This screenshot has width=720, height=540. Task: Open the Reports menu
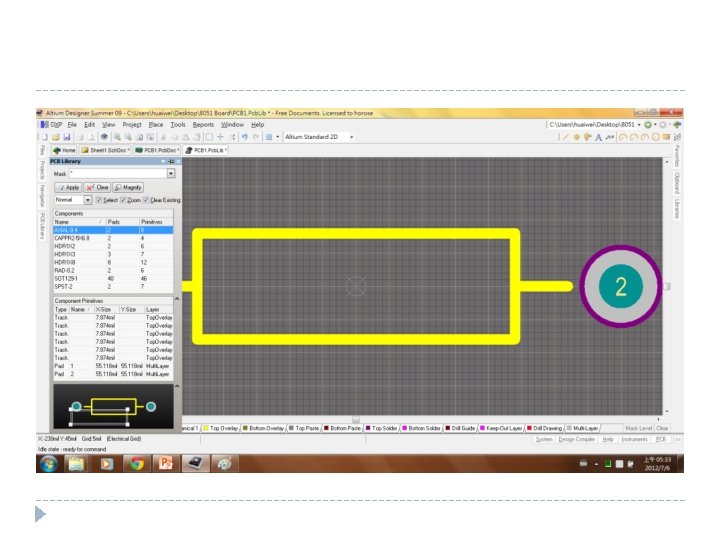point(203,124)
